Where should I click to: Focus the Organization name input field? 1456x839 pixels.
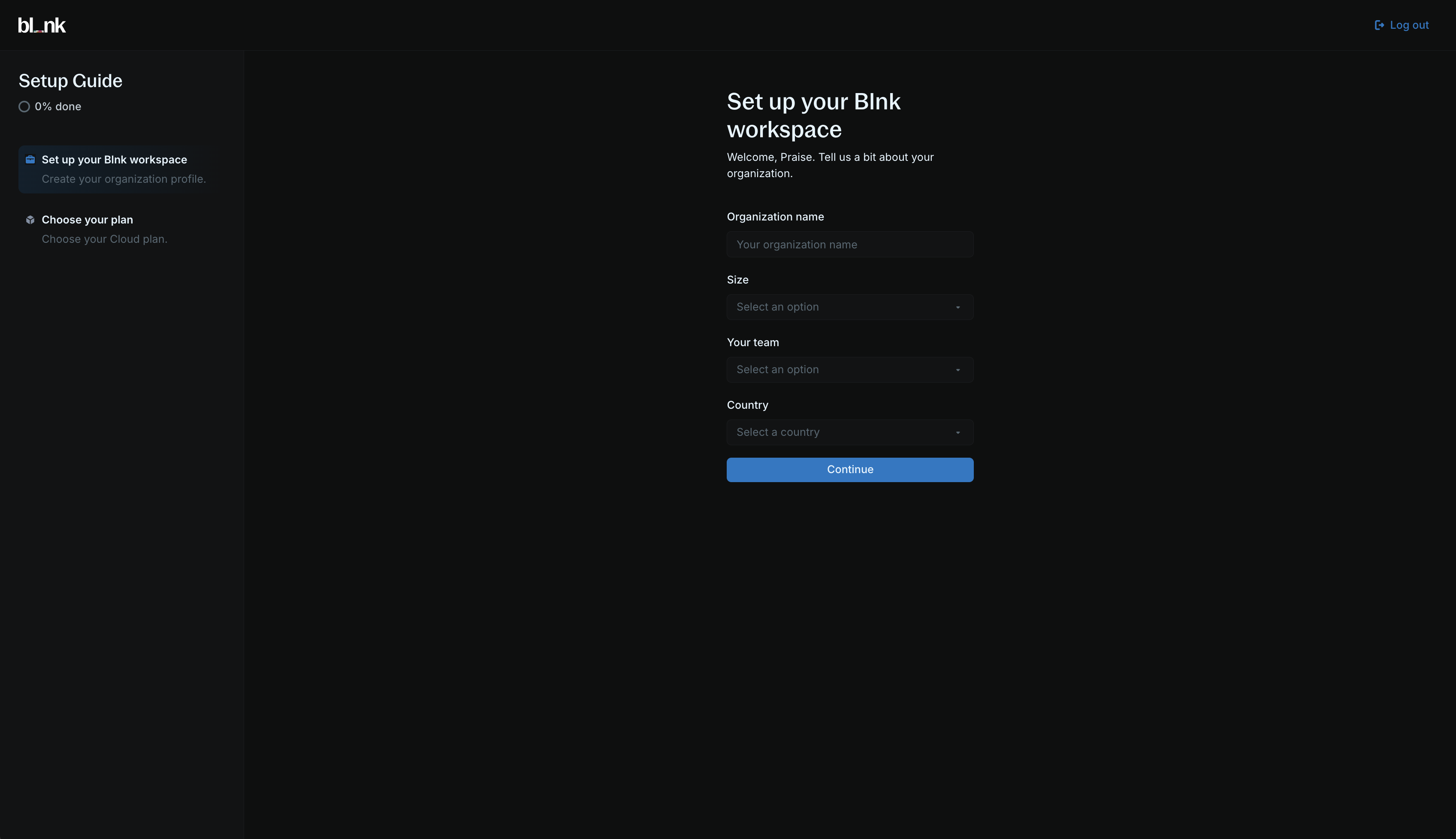[849, 245]
